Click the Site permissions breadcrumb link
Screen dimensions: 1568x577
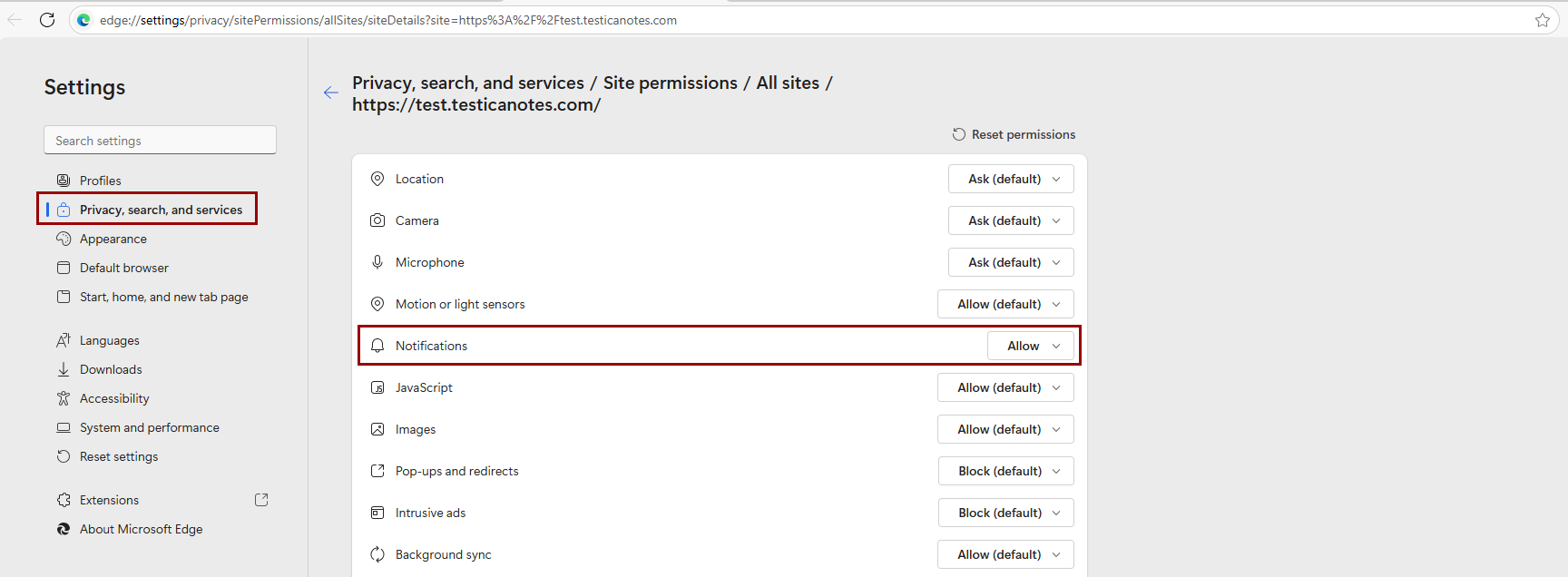(671, 83)
